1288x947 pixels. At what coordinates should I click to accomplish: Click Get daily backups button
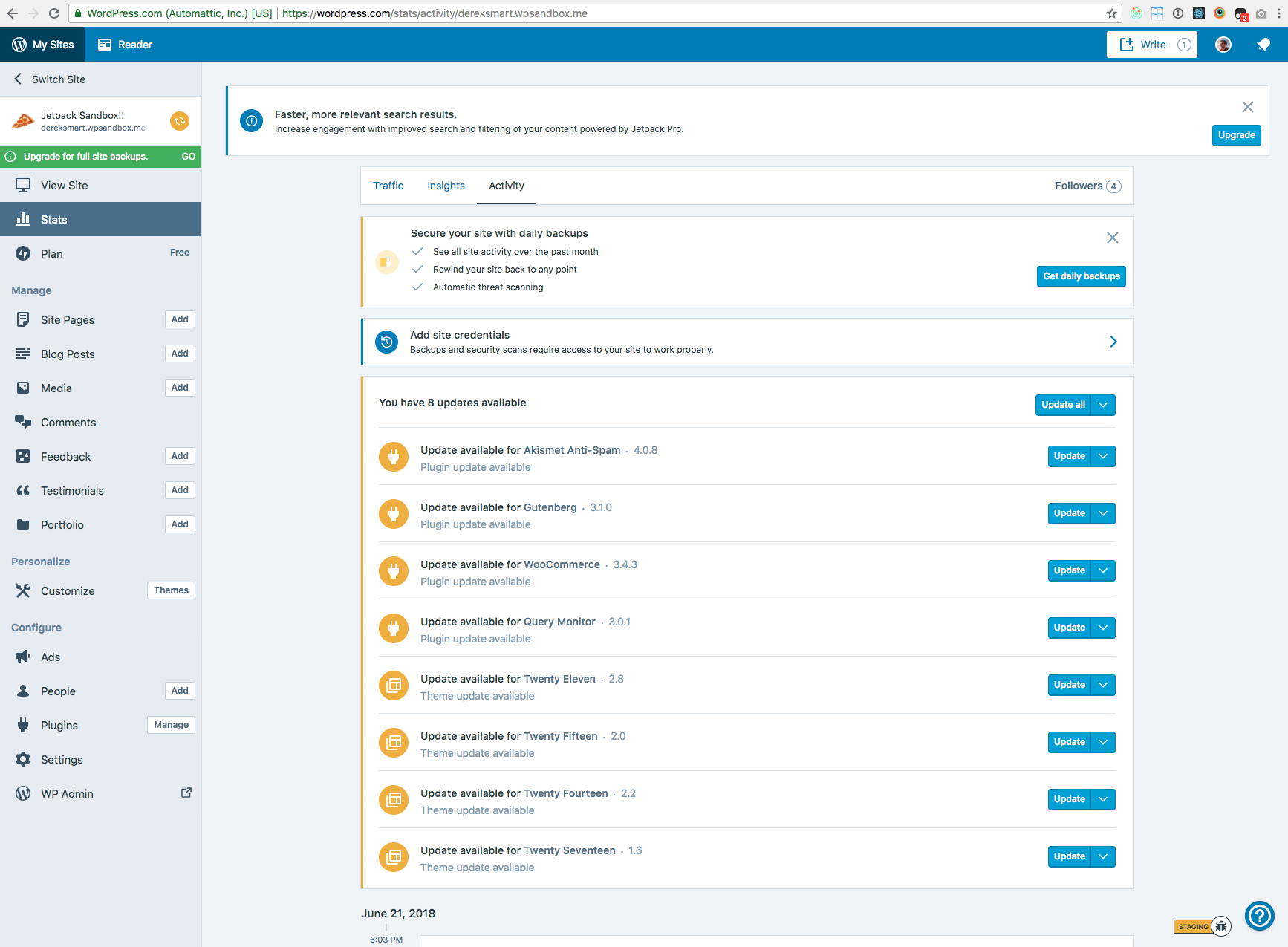[1082, 276]
